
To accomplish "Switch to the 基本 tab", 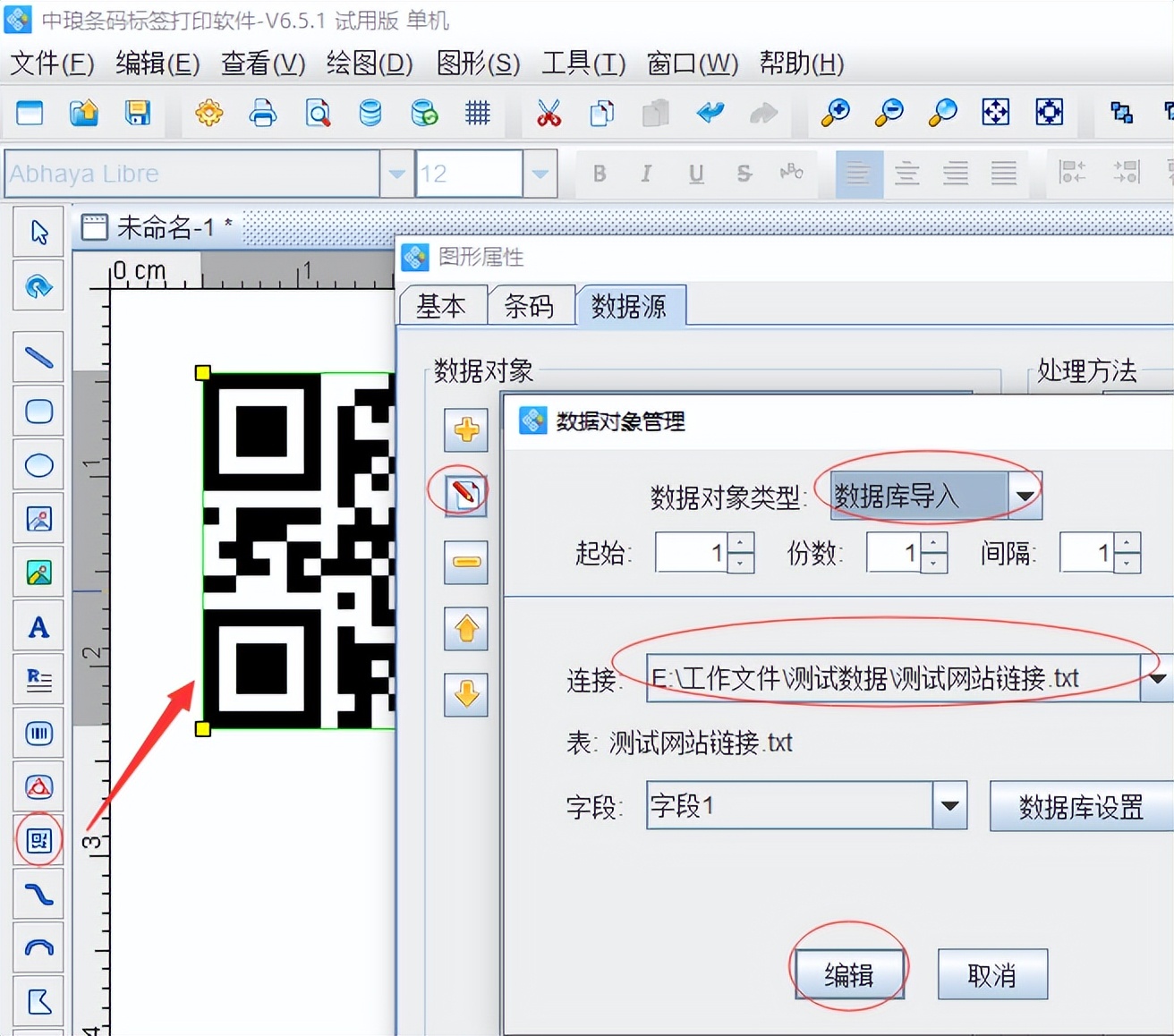I will click(x=442, y=306).
